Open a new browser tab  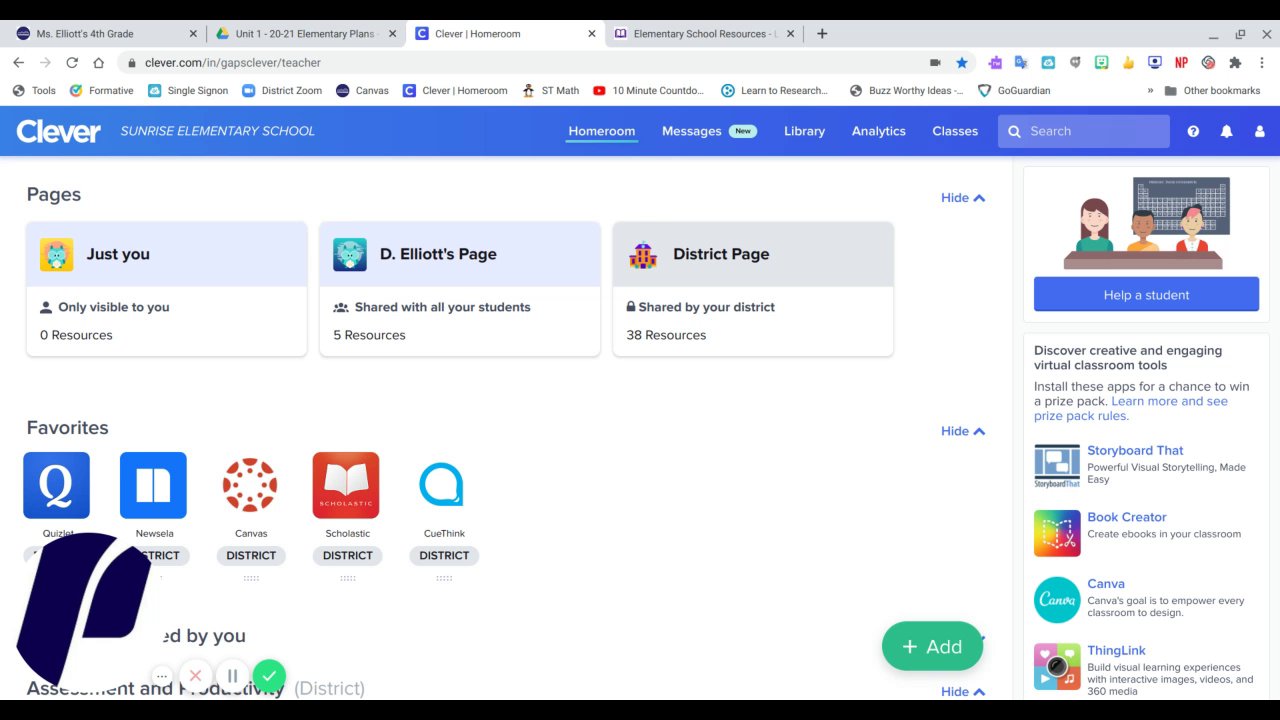coord(822,33)
